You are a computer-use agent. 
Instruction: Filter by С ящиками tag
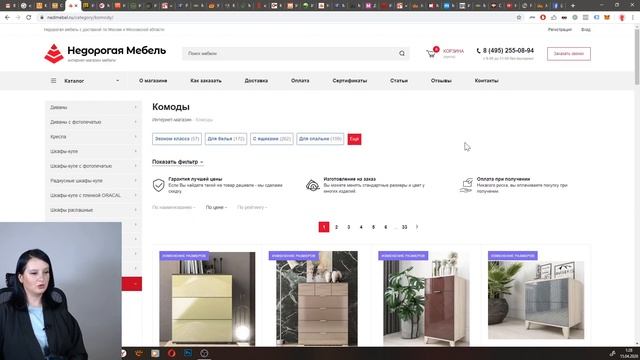pos(272,139)
